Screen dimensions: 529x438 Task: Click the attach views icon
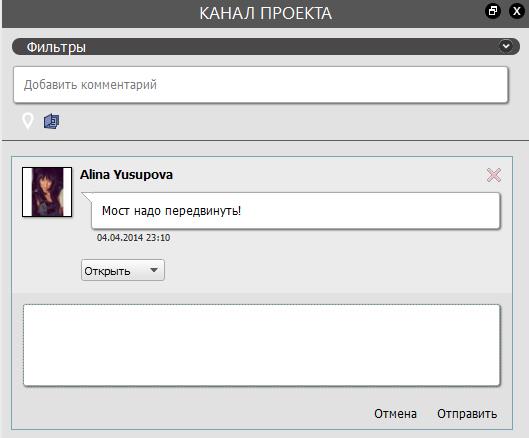(52, 121)
